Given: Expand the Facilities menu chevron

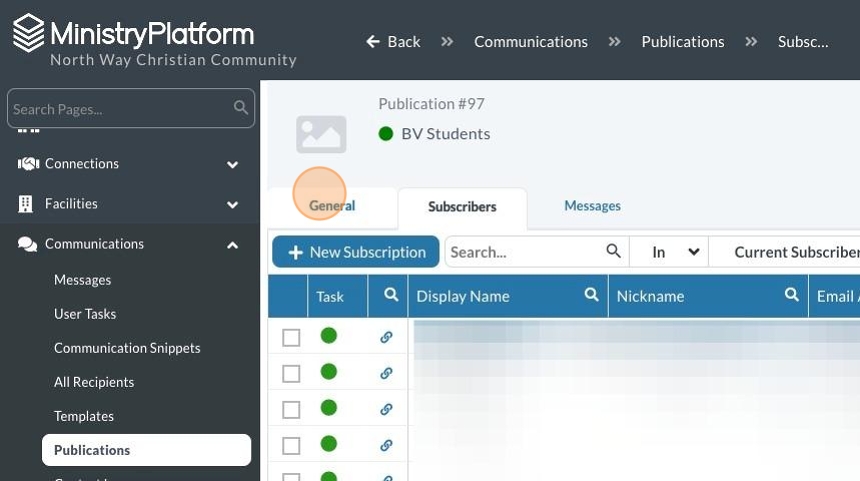Looking at the screenshot, I should pos(233,205).
